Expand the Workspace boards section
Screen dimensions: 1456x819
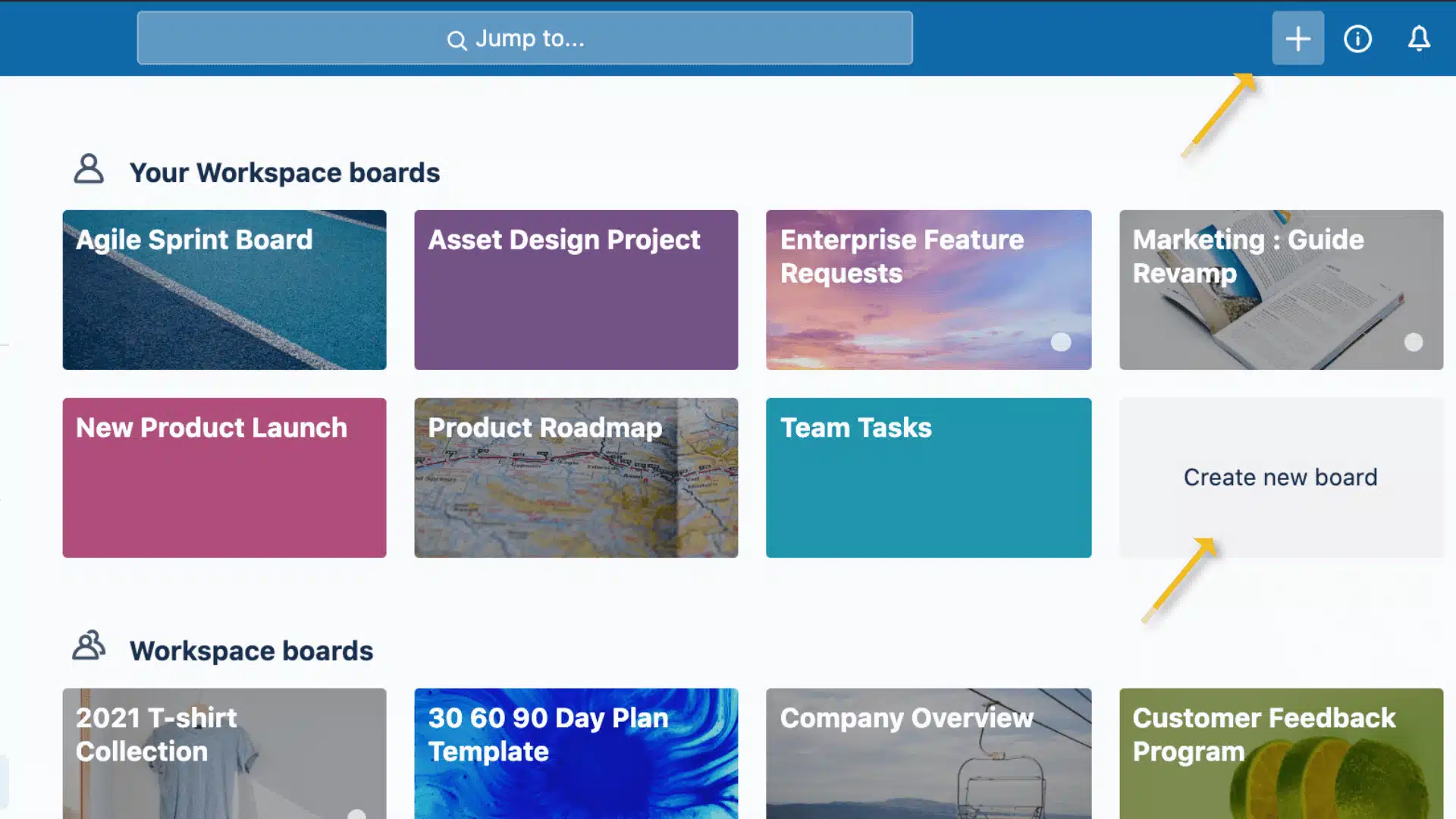(x=252, y=650)
